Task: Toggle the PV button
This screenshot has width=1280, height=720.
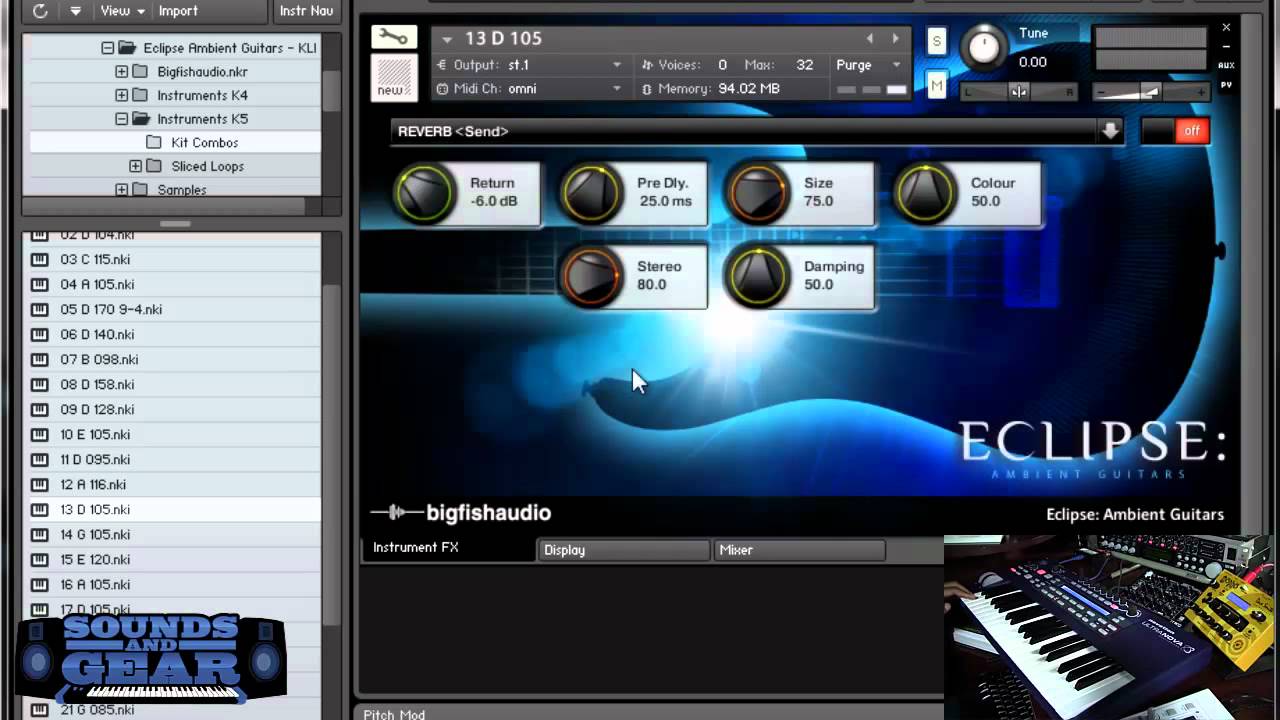Action: pos(1226,86)
